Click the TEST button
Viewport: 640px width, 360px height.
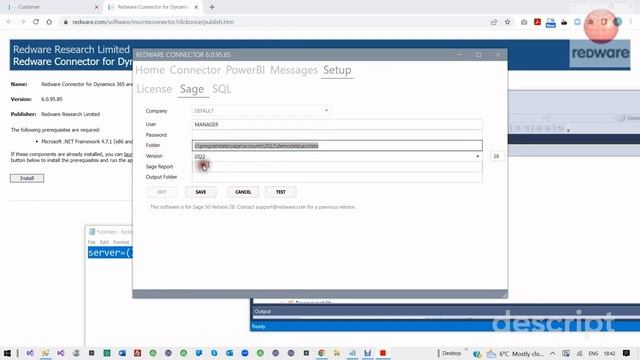click(281, 192)
